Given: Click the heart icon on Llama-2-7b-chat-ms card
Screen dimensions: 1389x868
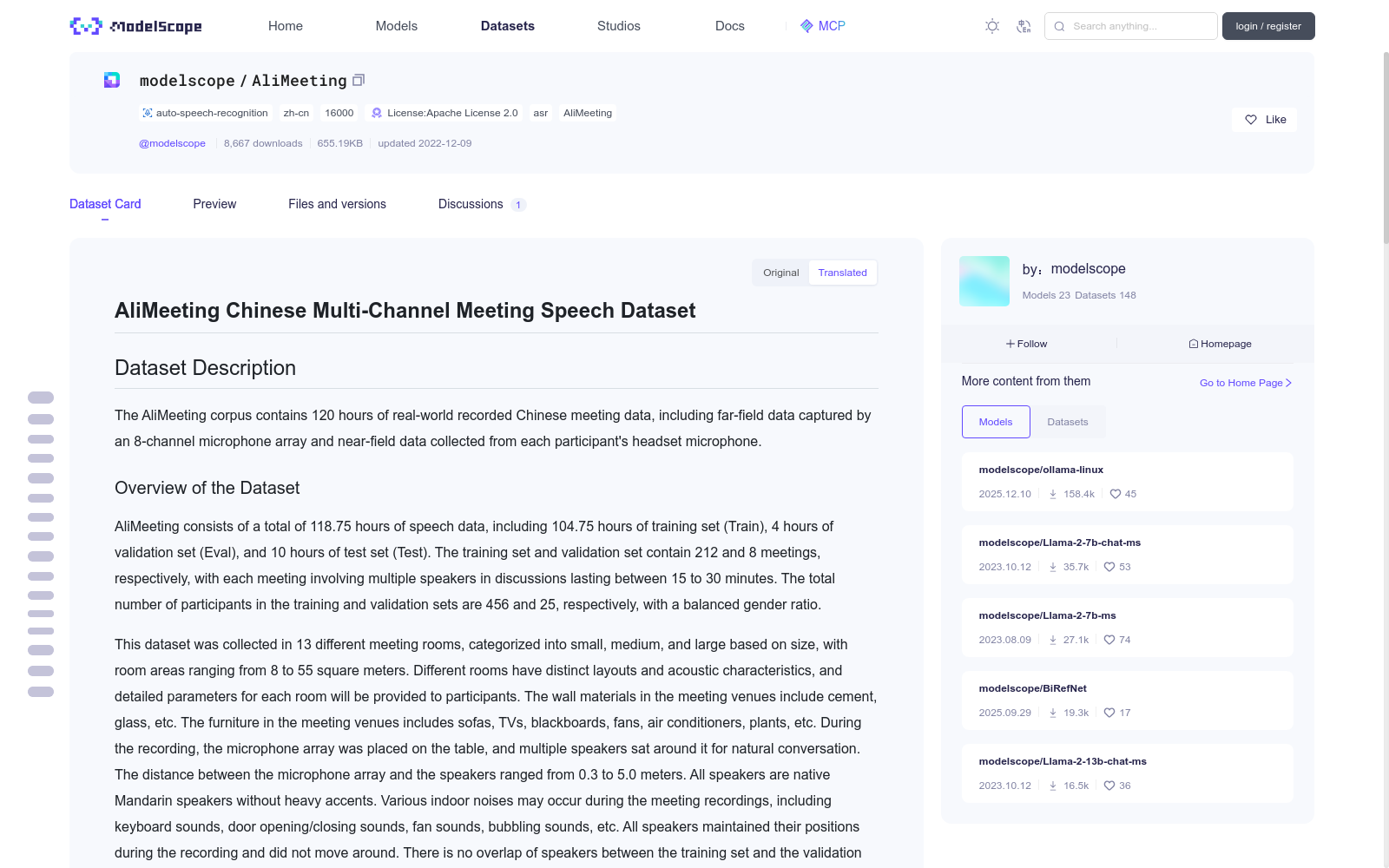Looking at the screenshot, I should (1109, 567).
